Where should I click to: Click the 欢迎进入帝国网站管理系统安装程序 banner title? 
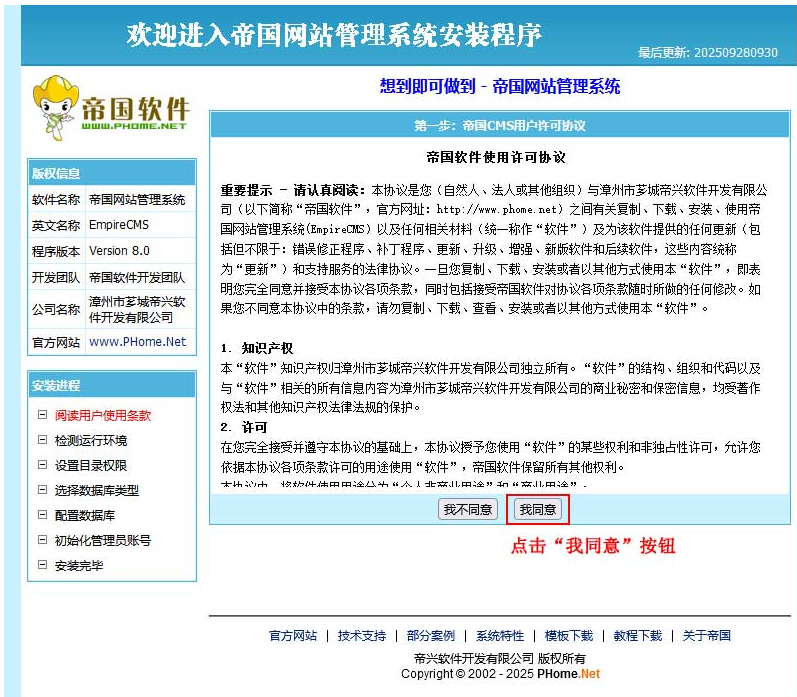334,35
